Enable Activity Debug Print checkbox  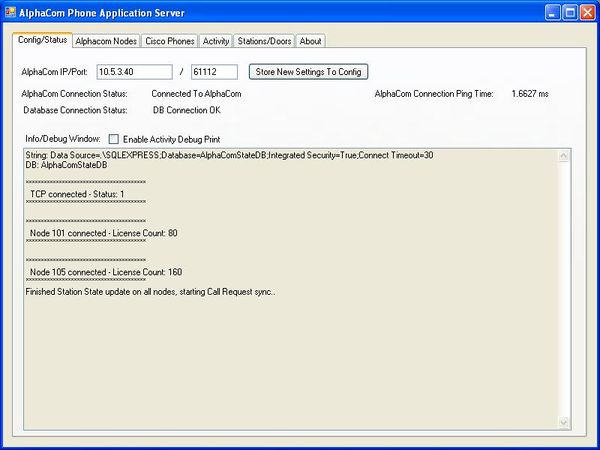[x=114, y=139]
